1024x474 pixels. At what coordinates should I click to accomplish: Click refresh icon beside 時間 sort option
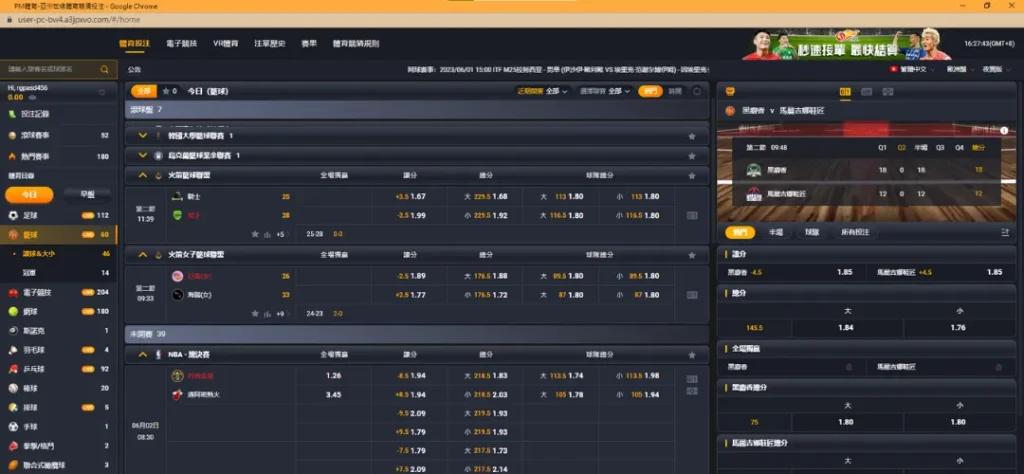click(697, 91)
